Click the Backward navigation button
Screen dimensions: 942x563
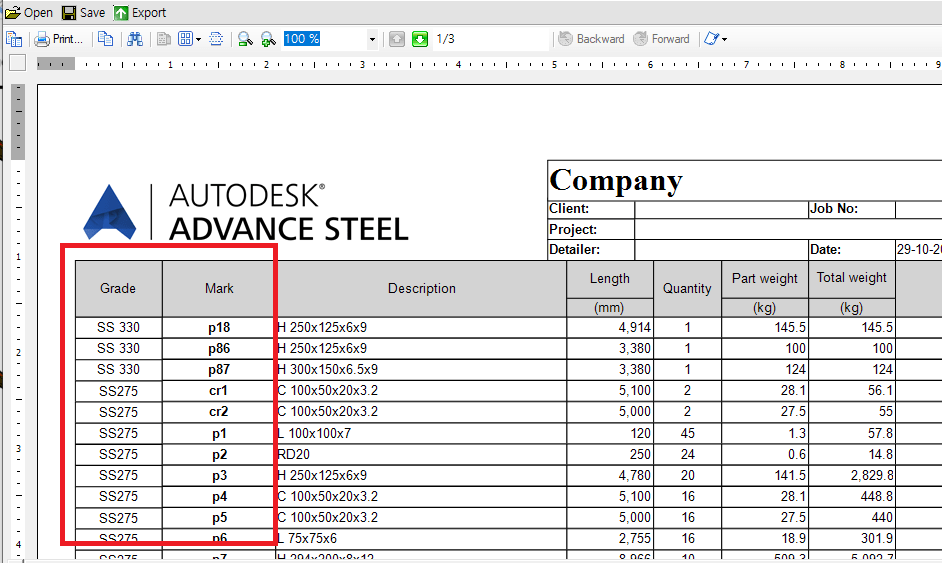[x=591, y=39]
